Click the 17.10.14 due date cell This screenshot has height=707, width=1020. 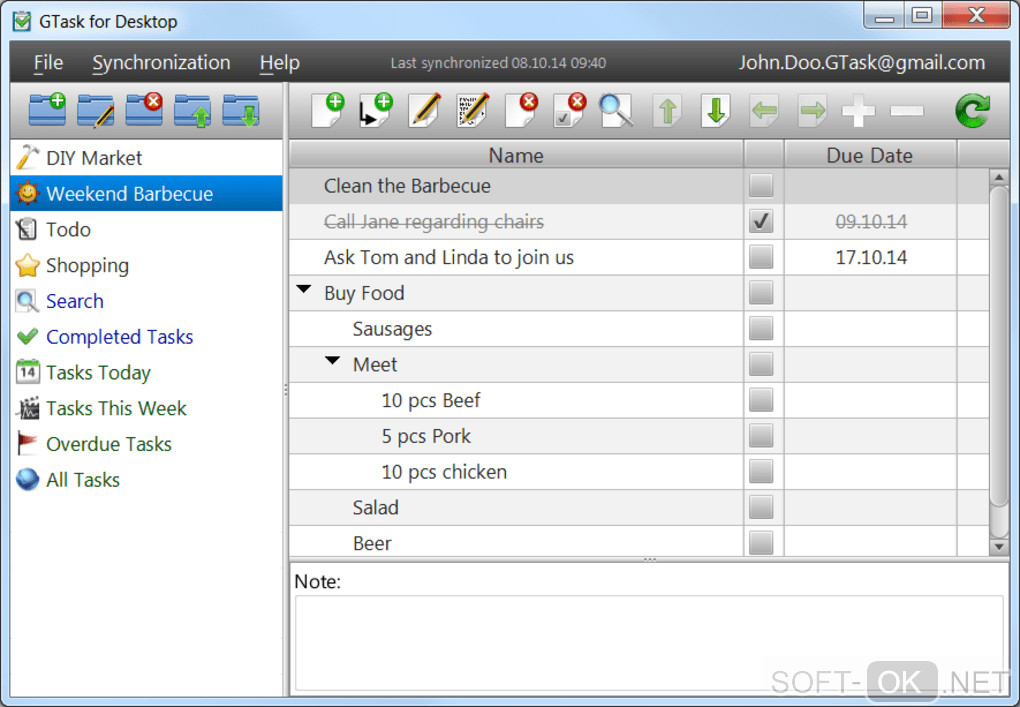tap(870, 257)
